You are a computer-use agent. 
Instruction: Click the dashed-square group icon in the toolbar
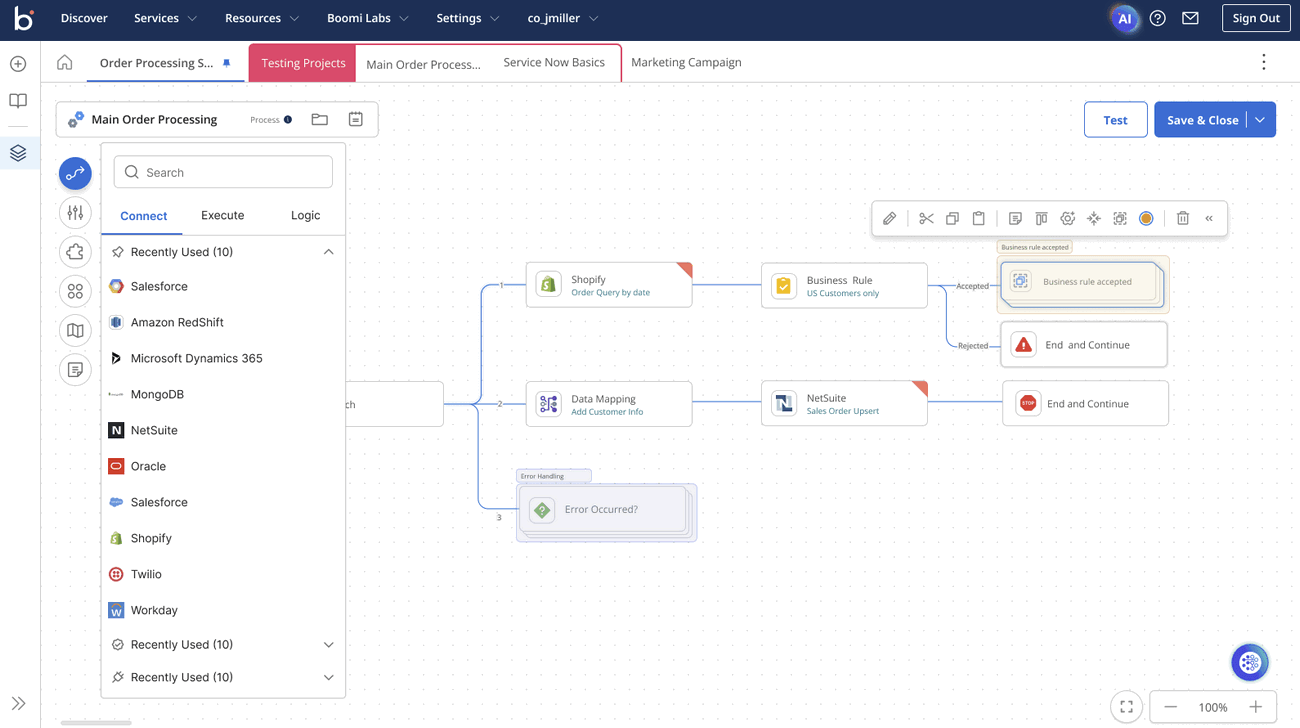pyautogui.click(x=1120, y=218)
